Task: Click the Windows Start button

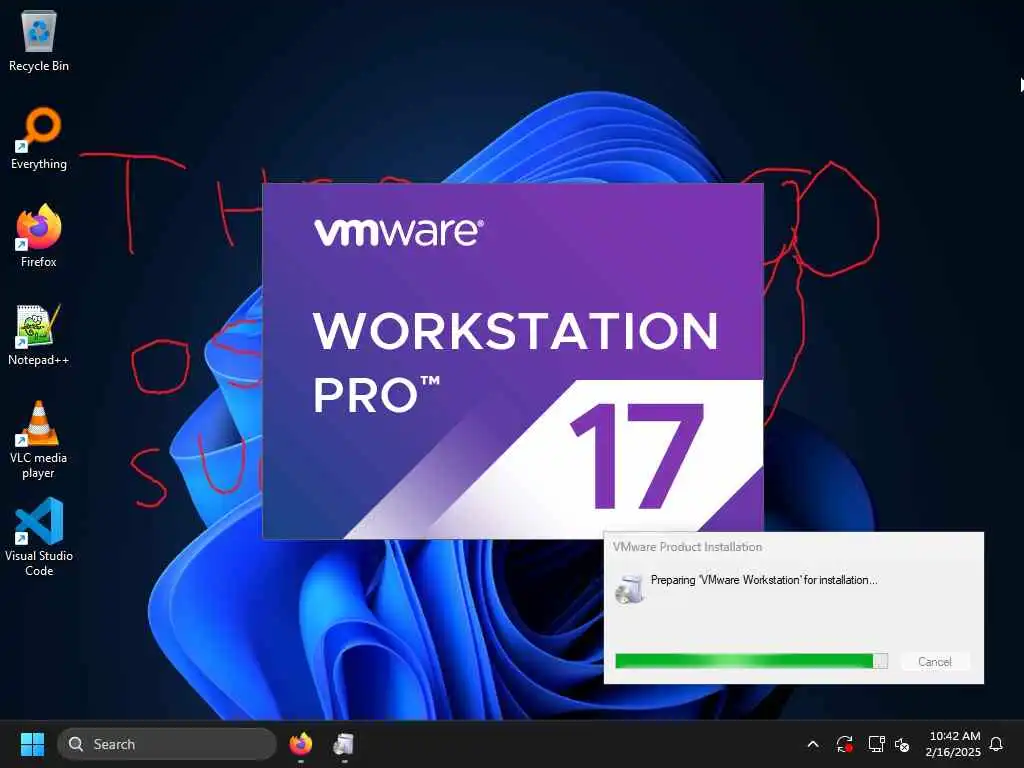Action: tap(32, 744)
